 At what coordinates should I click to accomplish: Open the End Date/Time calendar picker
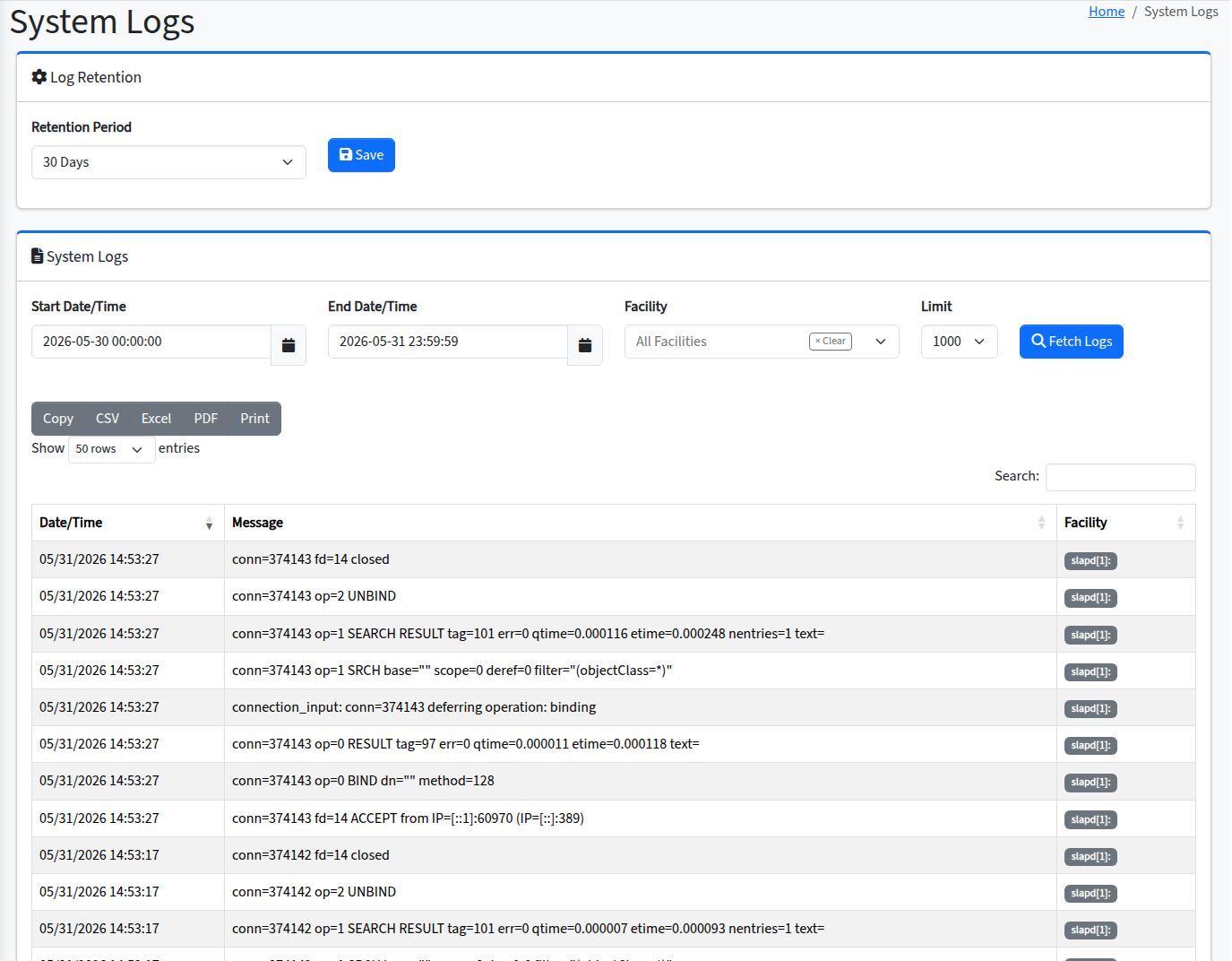click(585, 345)
